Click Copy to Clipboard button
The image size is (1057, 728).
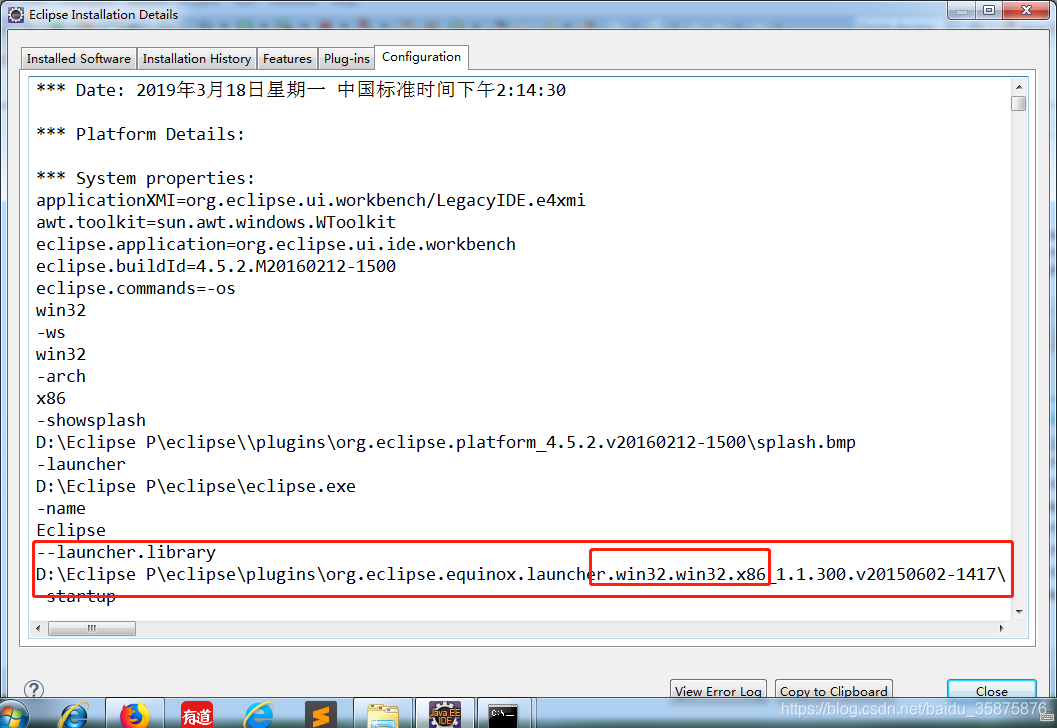[x=833, y=690]
